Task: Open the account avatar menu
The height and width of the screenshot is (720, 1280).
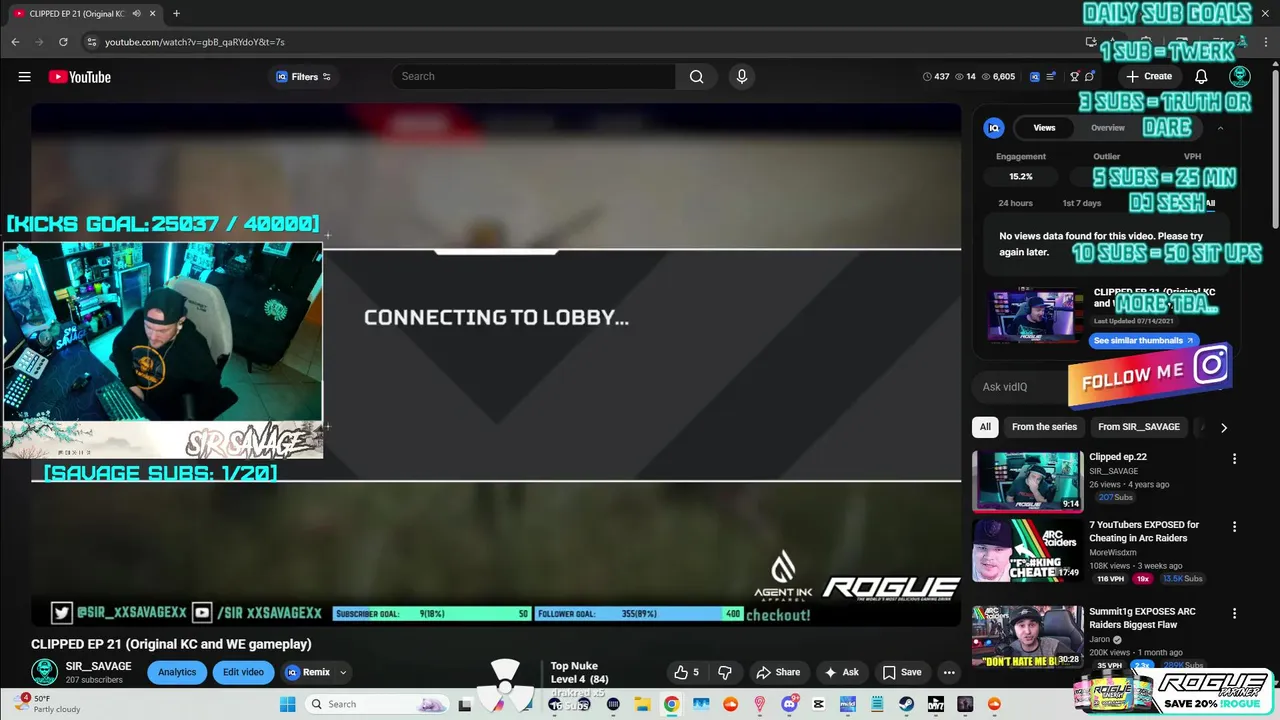Action: coord(1240,77)
